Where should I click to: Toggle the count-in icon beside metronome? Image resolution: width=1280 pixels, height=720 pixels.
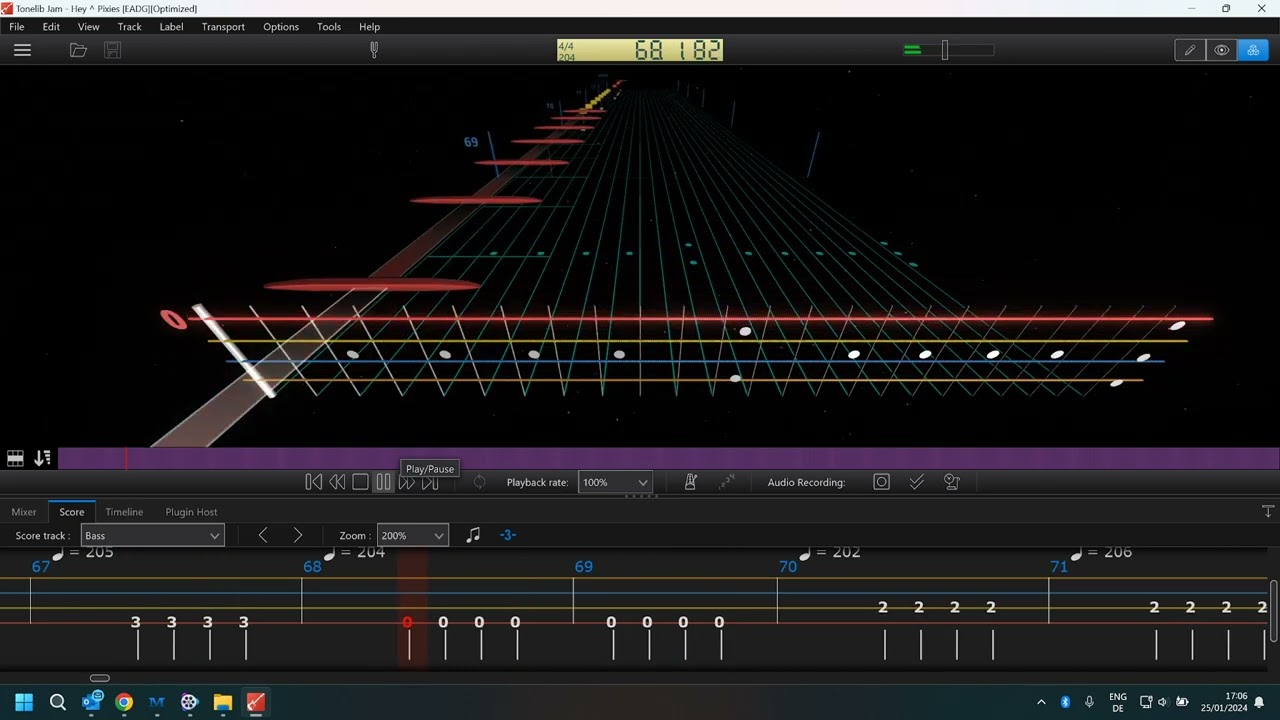coord(727,482)
